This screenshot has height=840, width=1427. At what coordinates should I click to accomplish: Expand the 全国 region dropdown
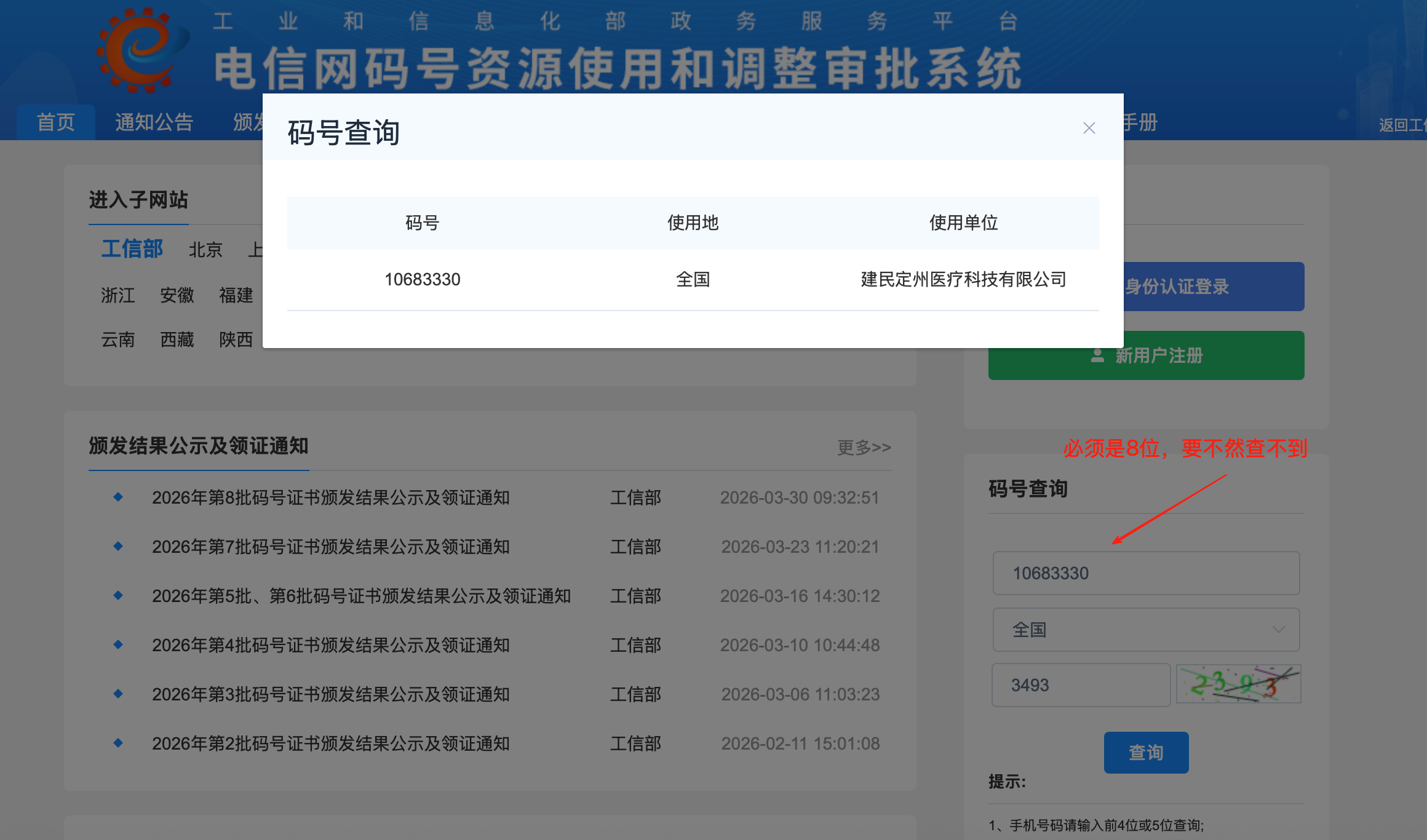(x=1145, y=630)
